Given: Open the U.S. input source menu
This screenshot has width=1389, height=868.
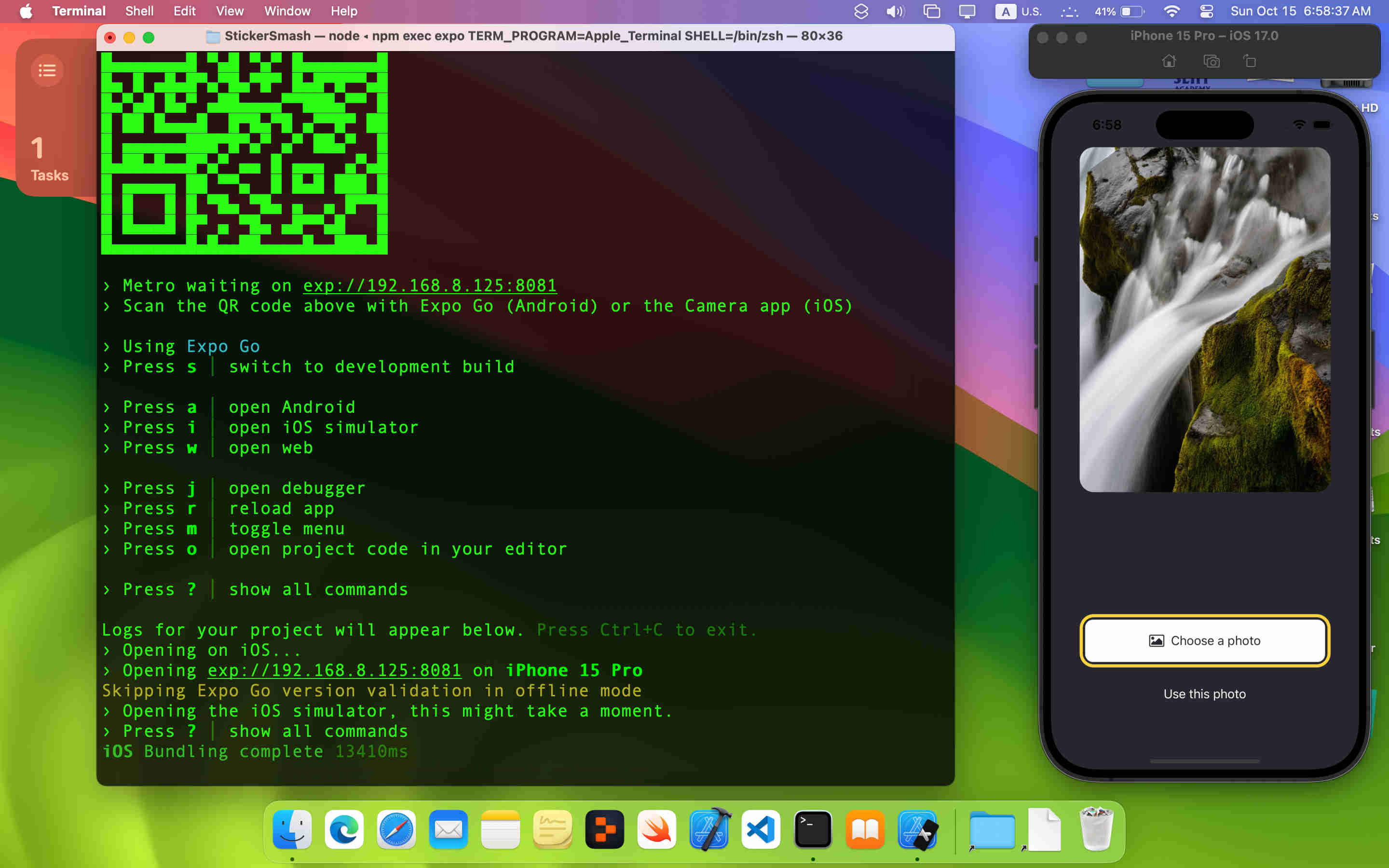Looking at the screenshot, I should (x=1018, y=11).
